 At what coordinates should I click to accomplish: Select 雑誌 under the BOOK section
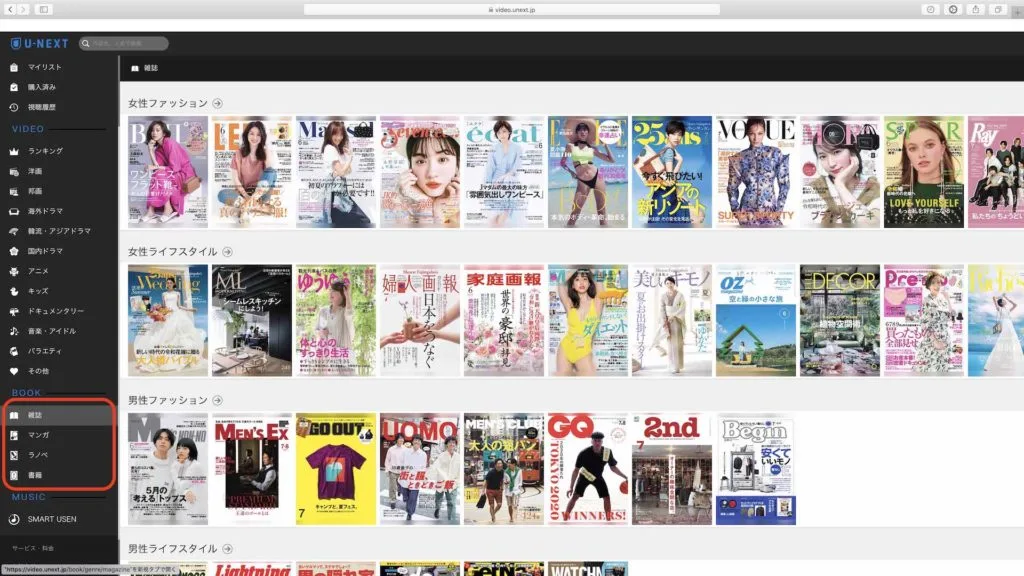[x=35, y=415]
